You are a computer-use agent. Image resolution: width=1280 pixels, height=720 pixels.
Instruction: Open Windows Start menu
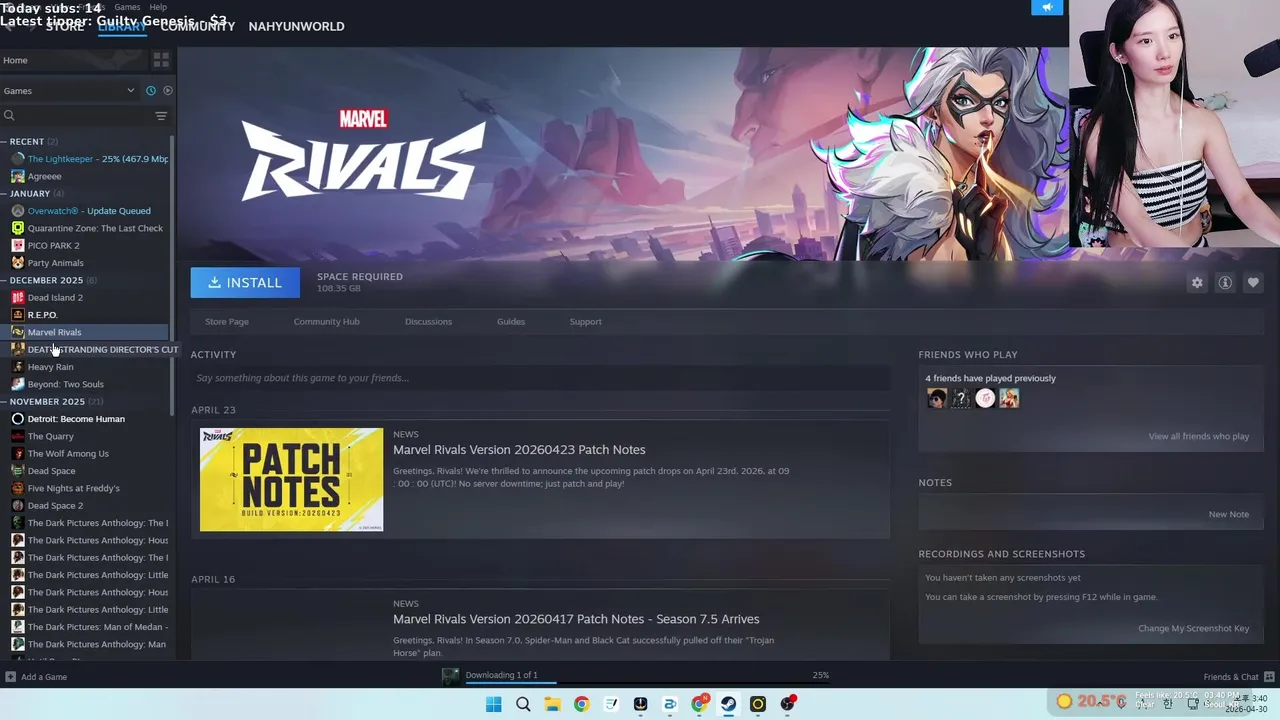pyautogui.click(x=493, y=704)
